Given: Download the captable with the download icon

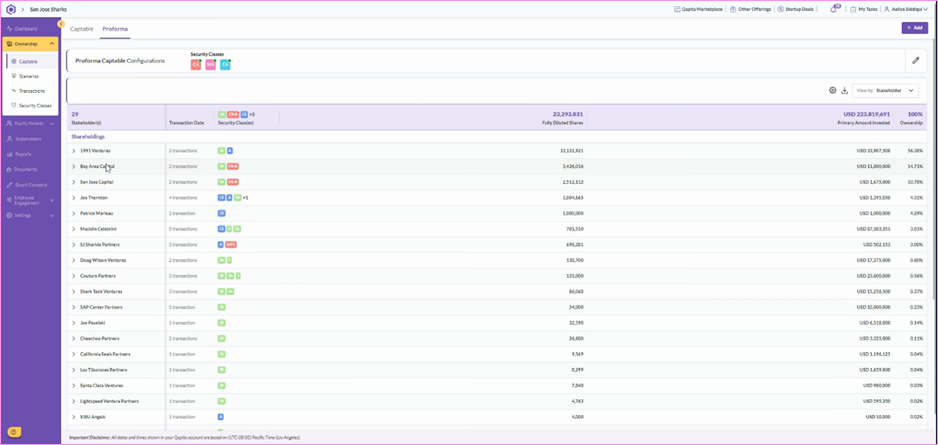Looking at the screenshot, I should 845,90.
